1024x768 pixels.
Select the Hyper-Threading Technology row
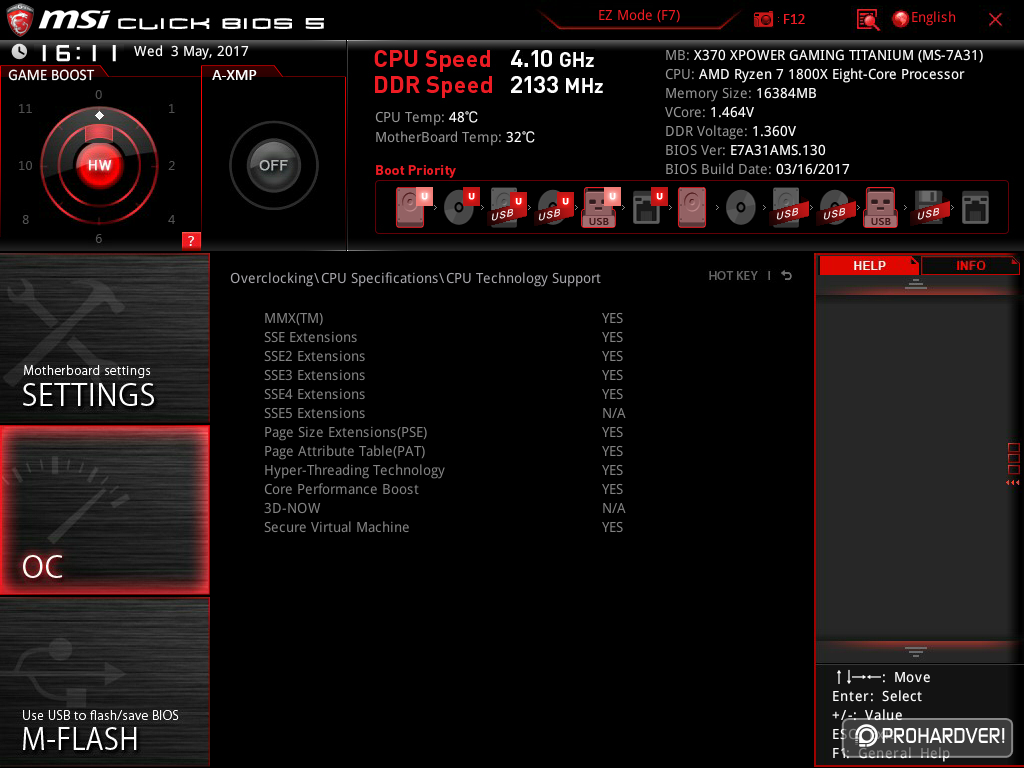point(444,470)
